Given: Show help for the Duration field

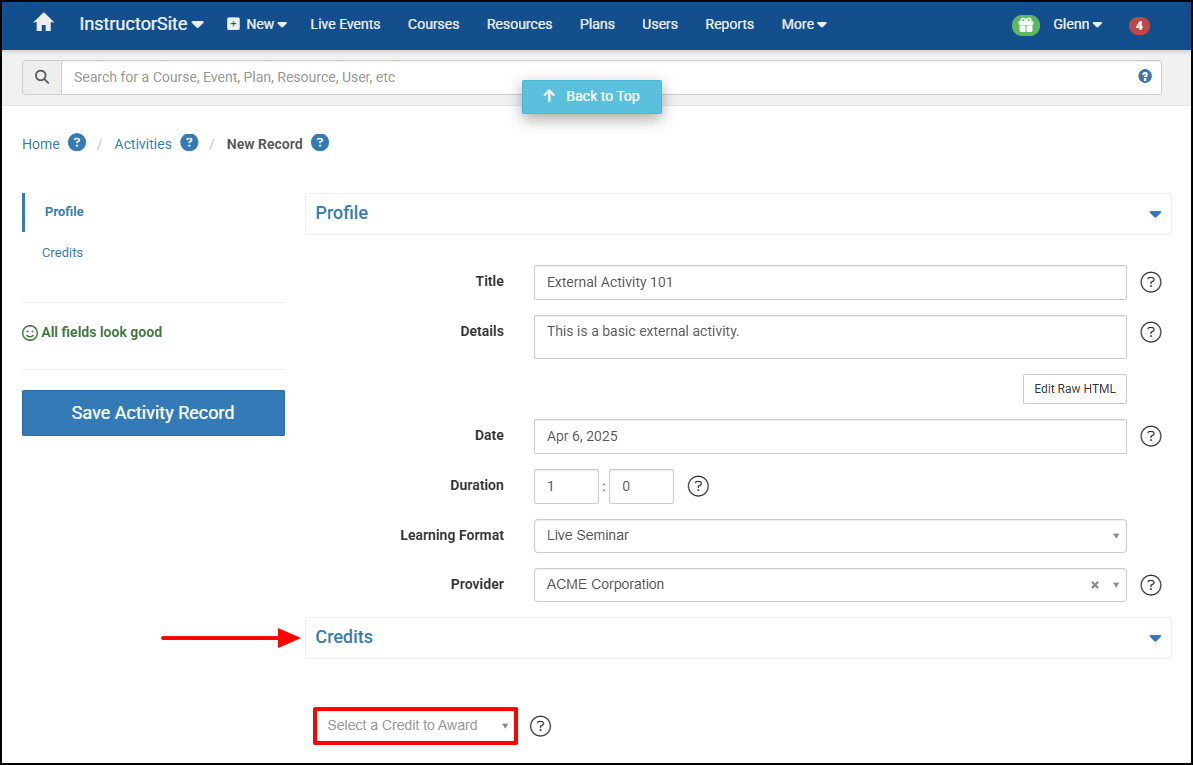Looking at the screenshot, I should pyautogui.click(x=698, y=486).
